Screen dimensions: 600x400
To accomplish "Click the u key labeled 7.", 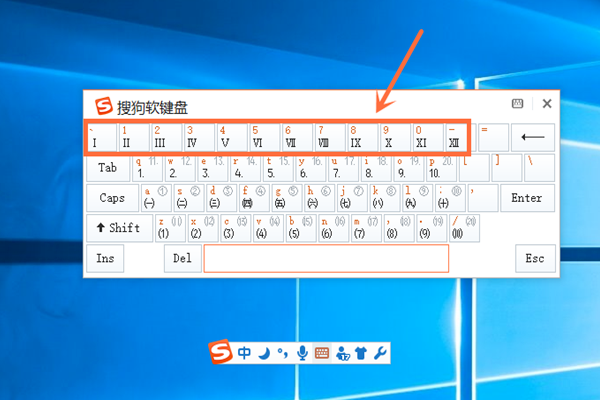I will tap(344, 168).
